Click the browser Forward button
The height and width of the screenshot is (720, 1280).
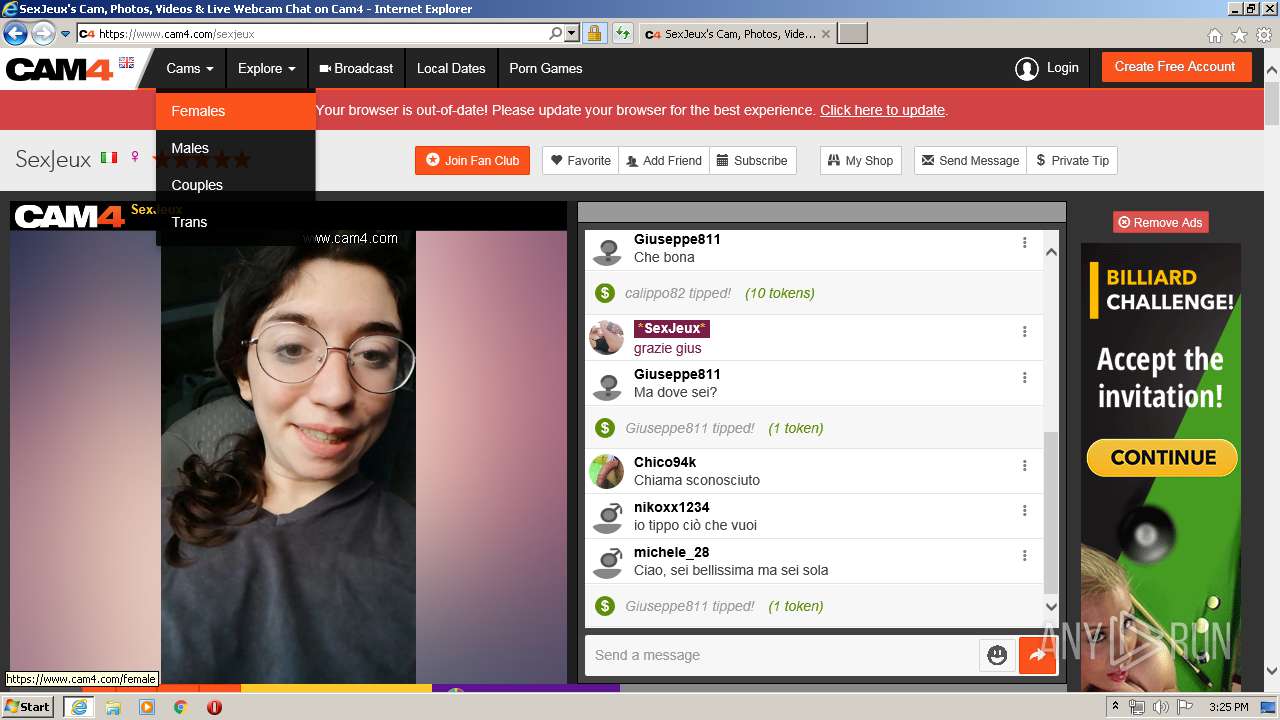43,33
